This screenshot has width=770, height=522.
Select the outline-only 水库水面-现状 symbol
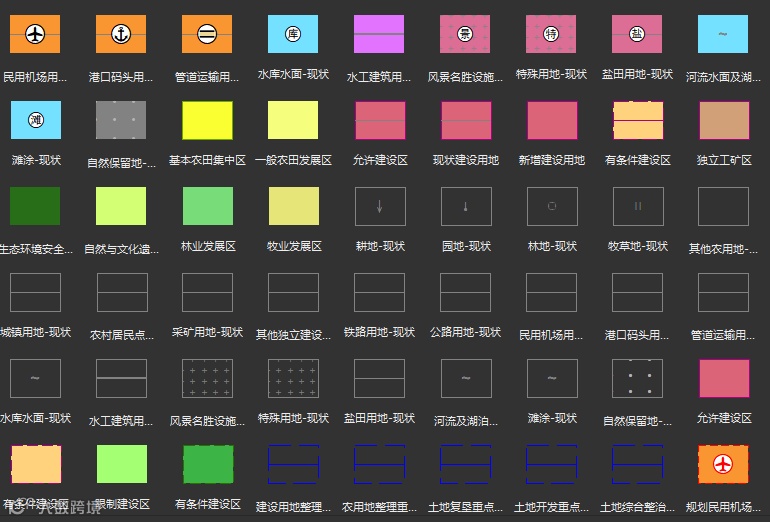[35, 378]
